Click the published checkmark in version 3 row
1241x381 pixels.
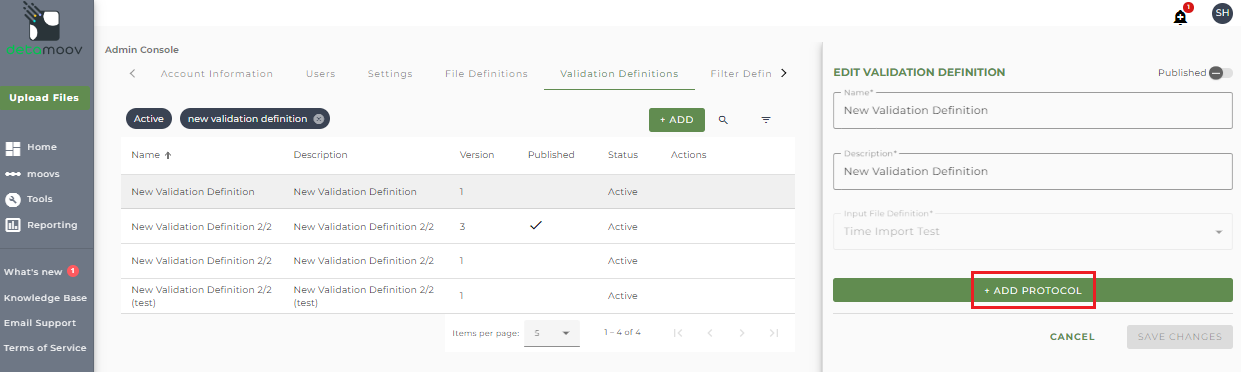536,226
